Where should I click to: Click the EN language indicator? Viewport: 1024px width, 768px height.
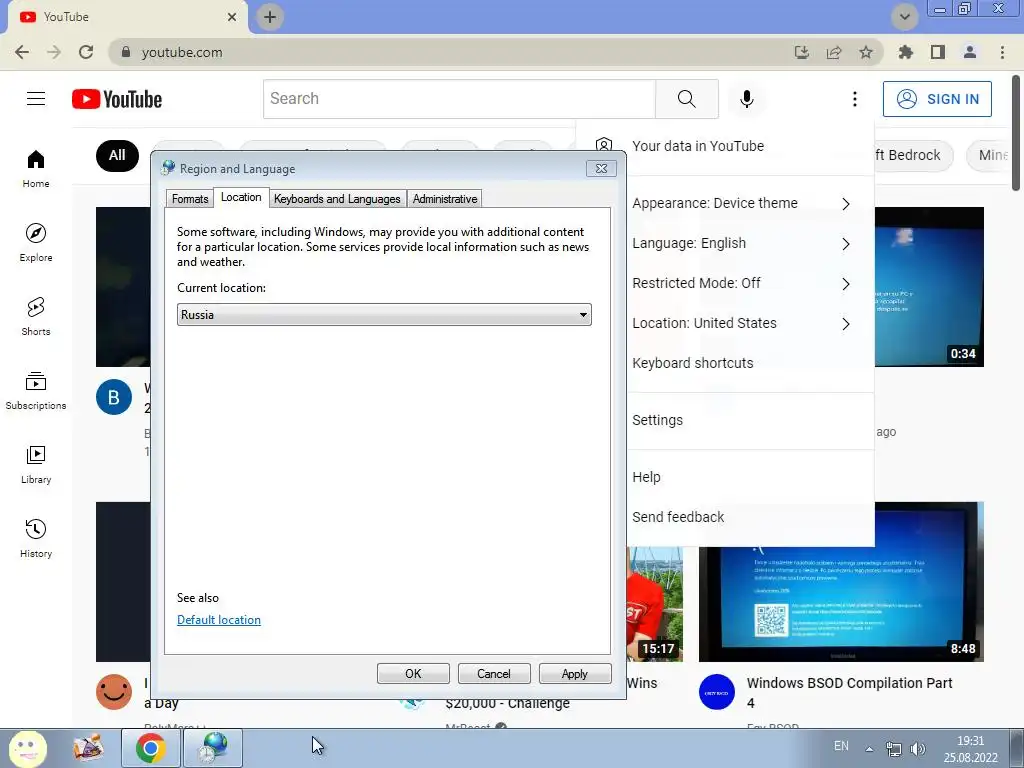click(x=841, y=746)
